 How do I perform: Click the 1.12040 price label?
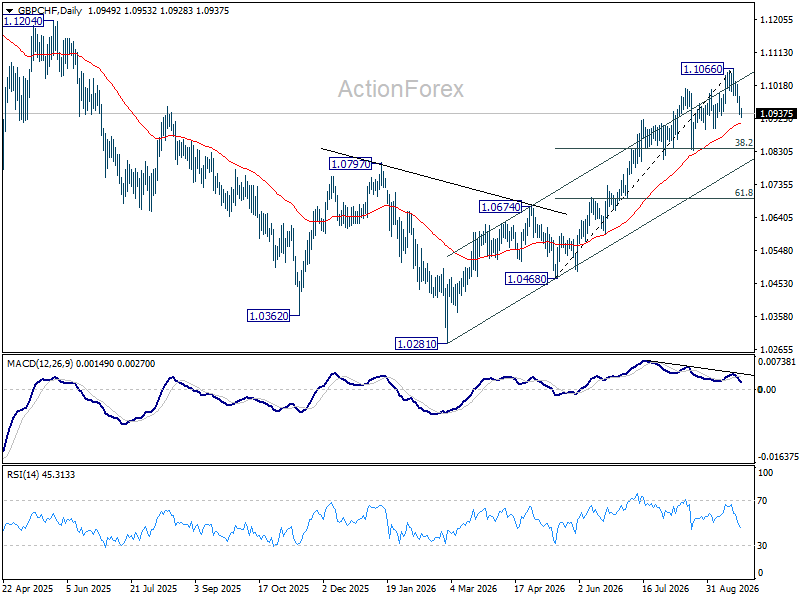23,21
